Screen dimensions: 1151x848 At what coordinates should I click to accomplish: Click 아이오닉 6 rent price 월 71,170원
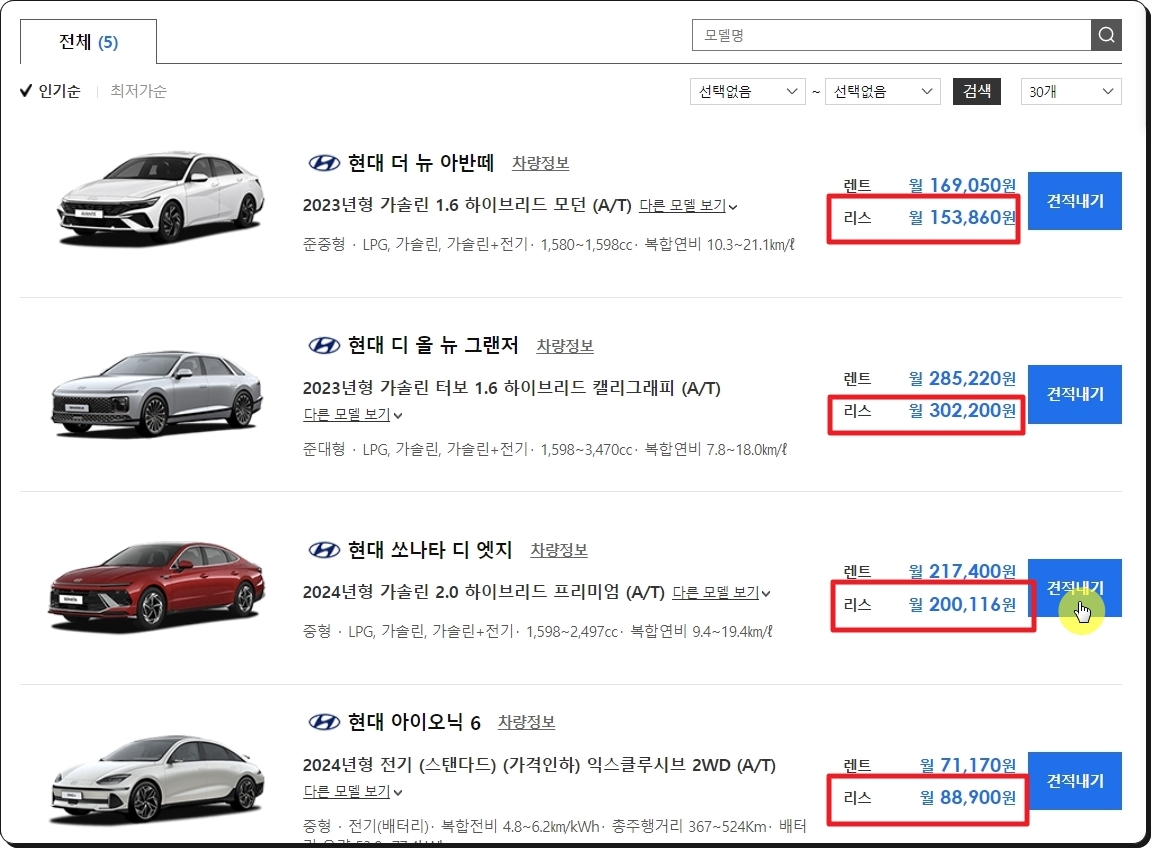tap(968, 765)
